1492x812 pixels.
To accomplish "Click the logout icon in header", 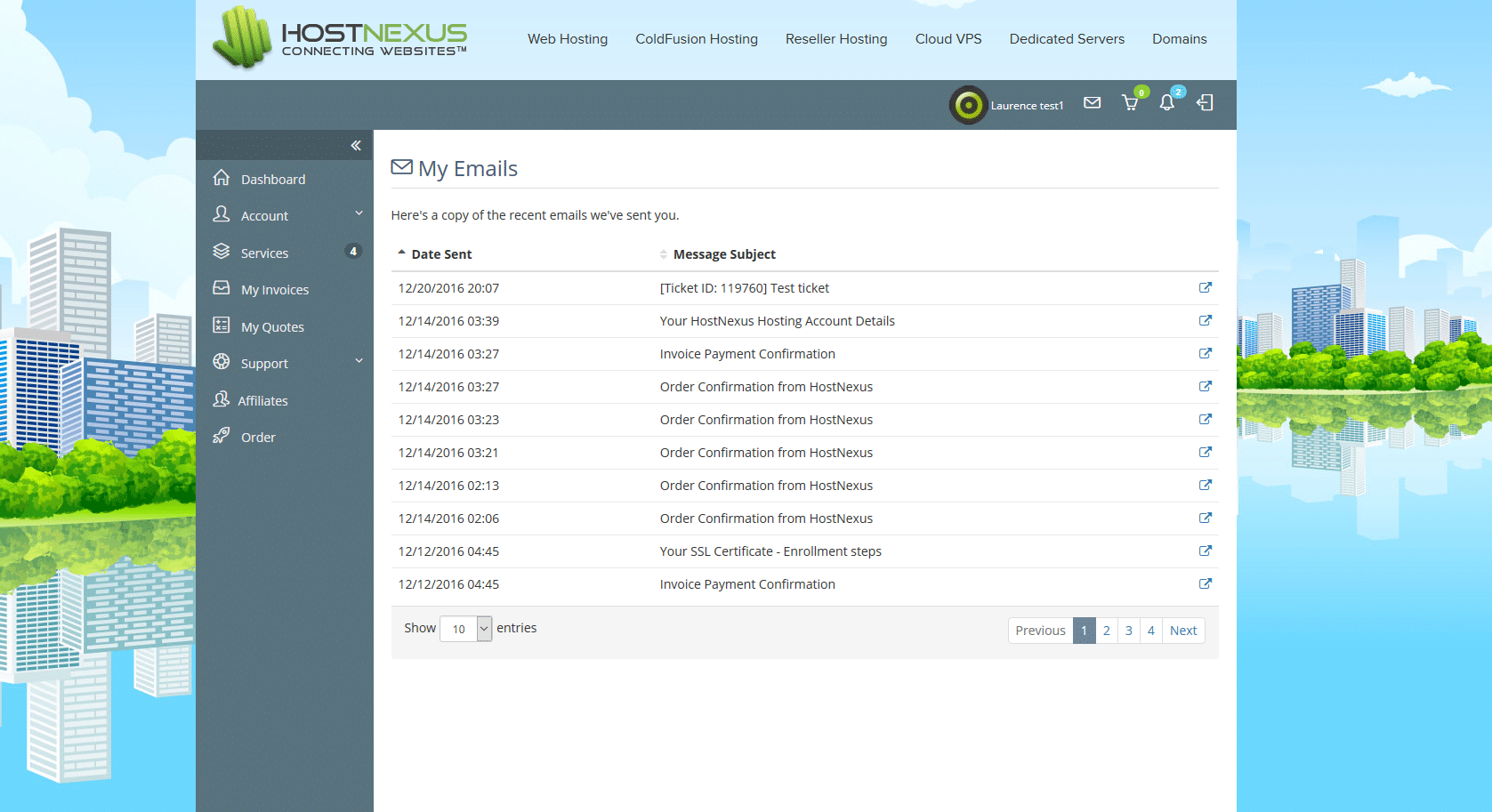I will (1205, 103).
